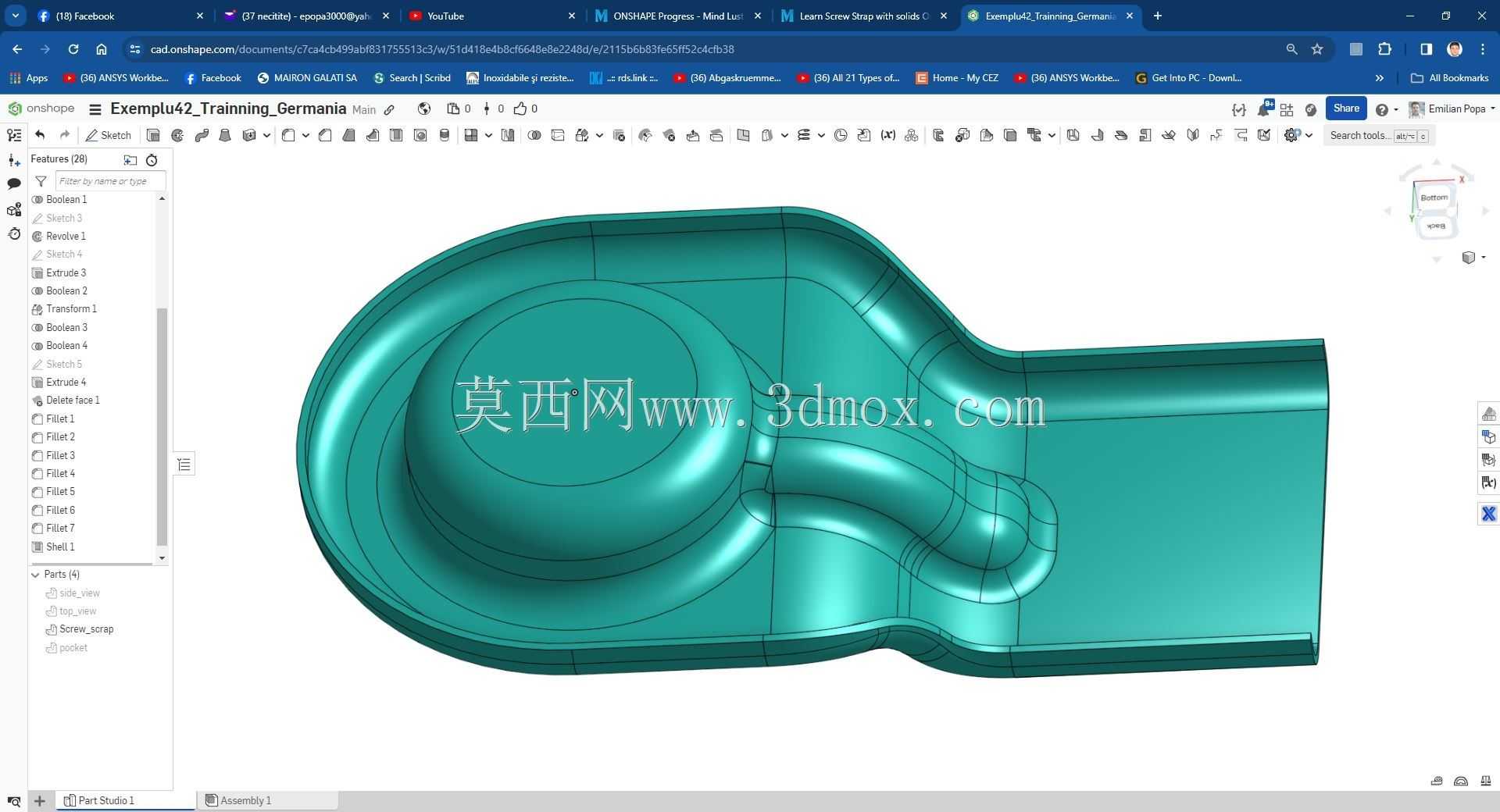
Task: Click the blue X custom table icon
Action: [x=1488, y=514]
